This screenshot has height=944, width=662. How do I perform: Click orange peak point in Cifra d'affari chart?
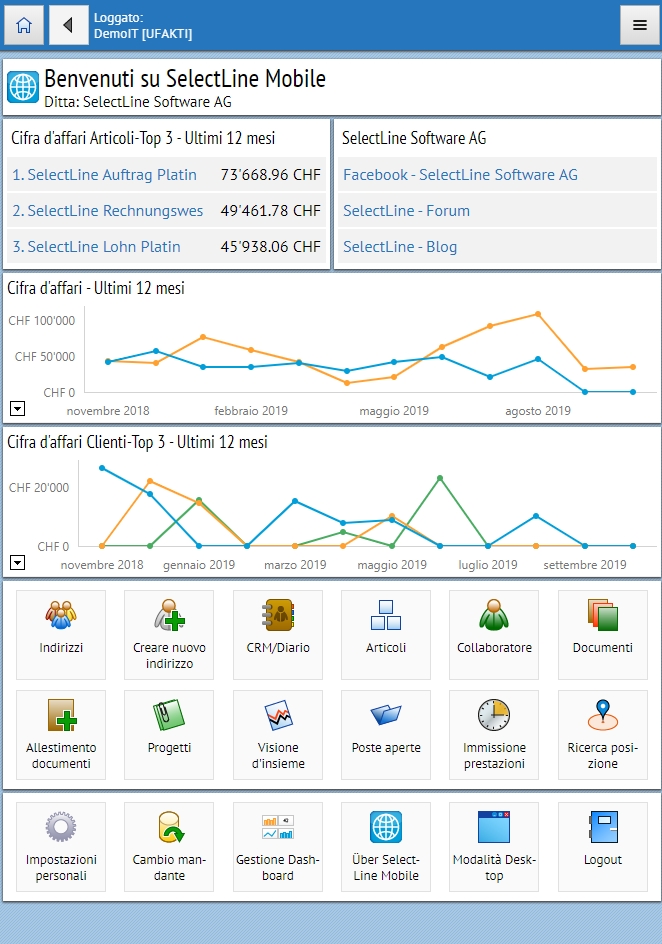pos(538,314)
